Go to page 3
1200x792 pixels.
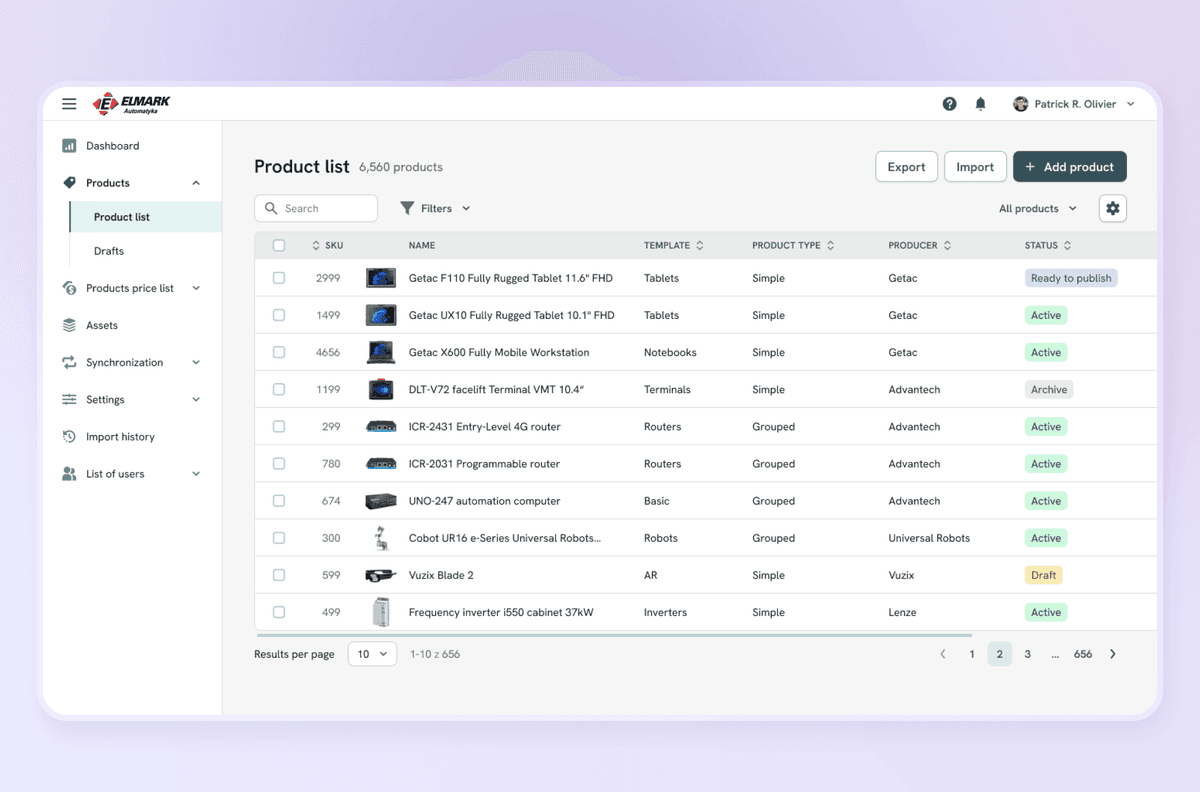1027,654
